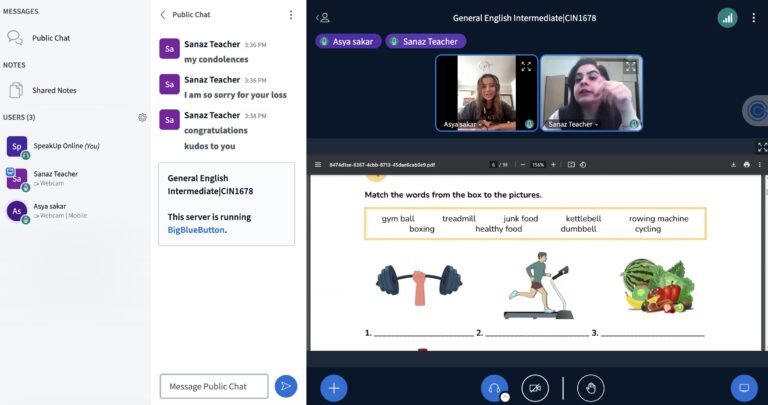Screen dimensions: 768x405
Task: Select Public Chat under Messages
Action: pyautogui.click(x=51, y=38)
